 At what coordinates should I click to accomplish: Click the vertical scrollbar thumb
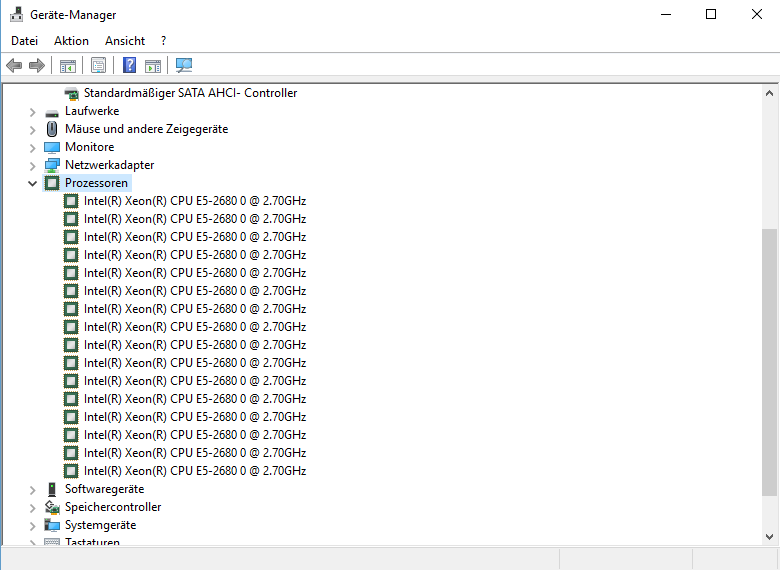[769, 362]
